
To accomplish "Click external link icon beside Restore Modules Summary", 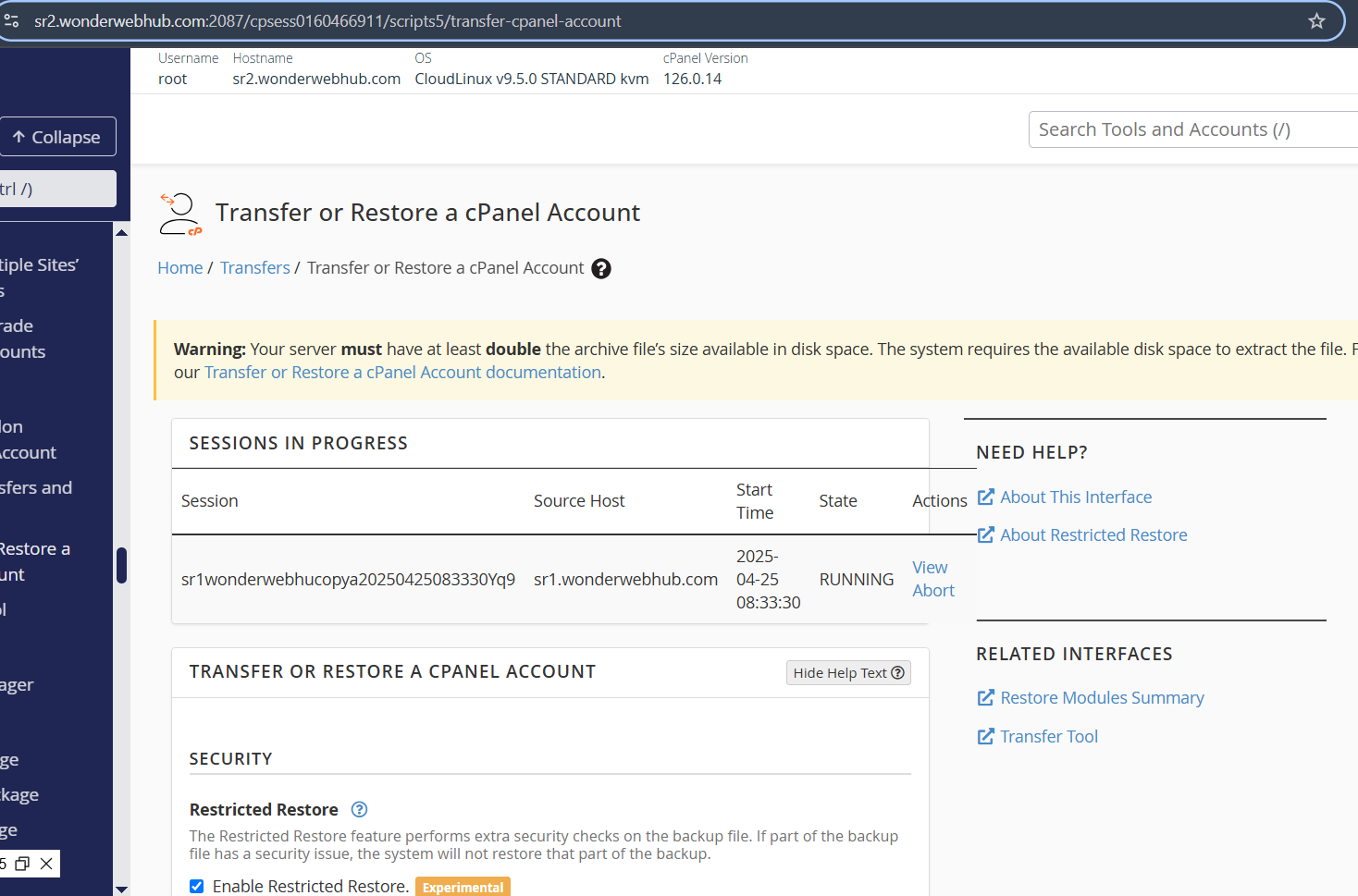I will click(x=986, y=698).
